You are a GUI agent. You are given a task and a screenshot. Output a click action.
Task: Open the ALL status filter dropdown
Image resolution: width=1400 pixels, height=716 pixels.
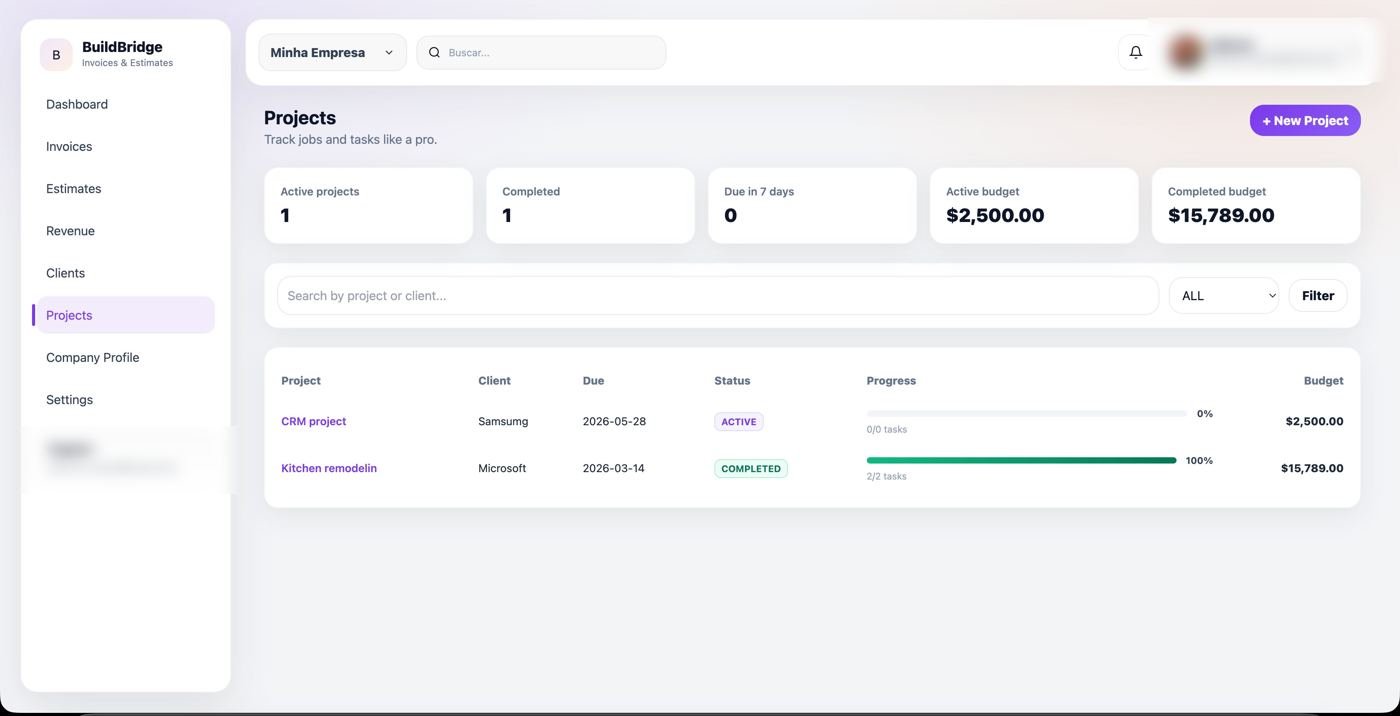coord(1223,295)
